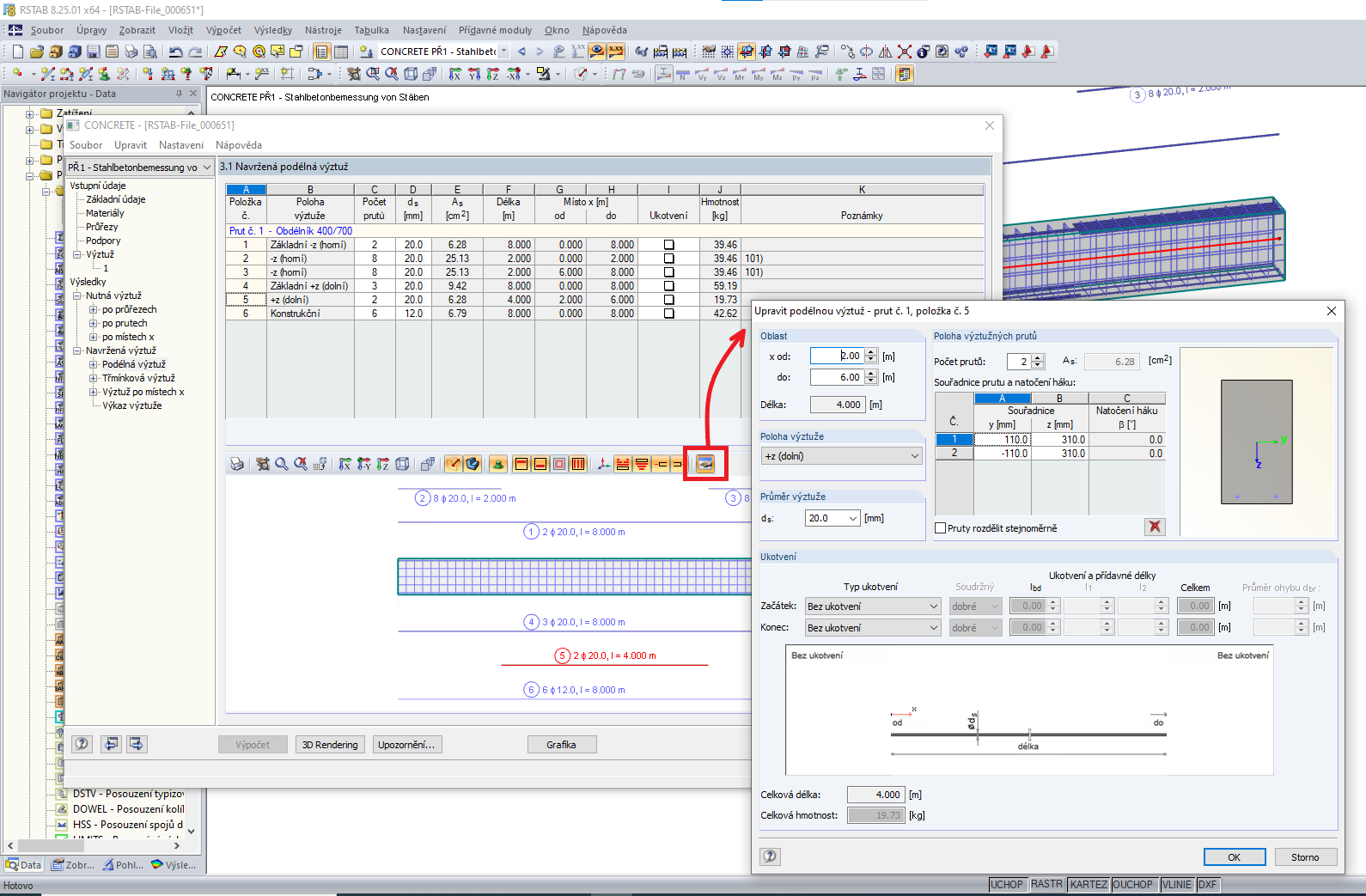Click the magnifier zoom icon in the CONCRETE graphic toolbar
Viewport: 1366px width, 896px height.
pos(282,464)
